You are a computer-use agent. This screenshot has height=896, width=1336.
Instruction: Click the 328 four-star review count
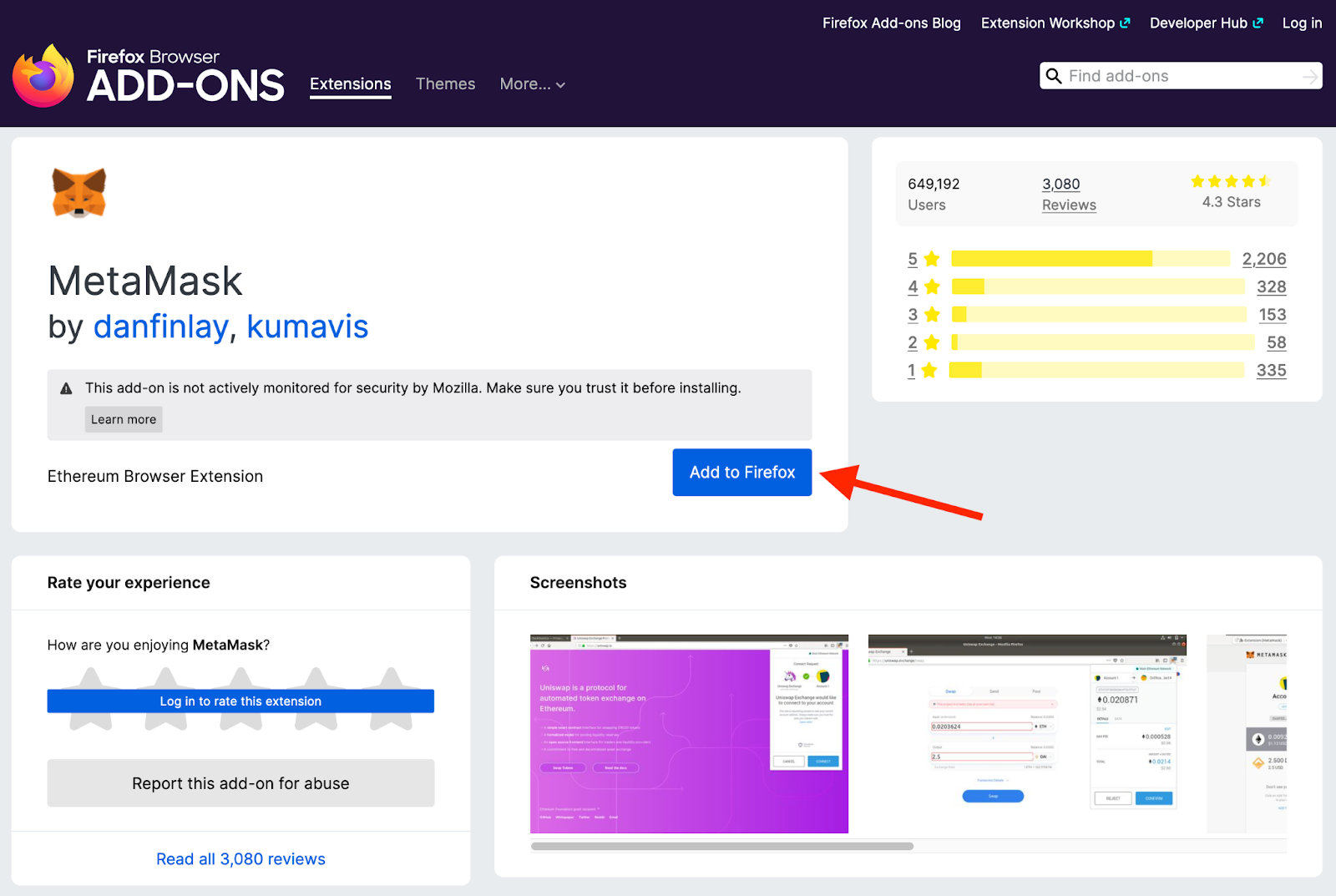(1272, 286)
